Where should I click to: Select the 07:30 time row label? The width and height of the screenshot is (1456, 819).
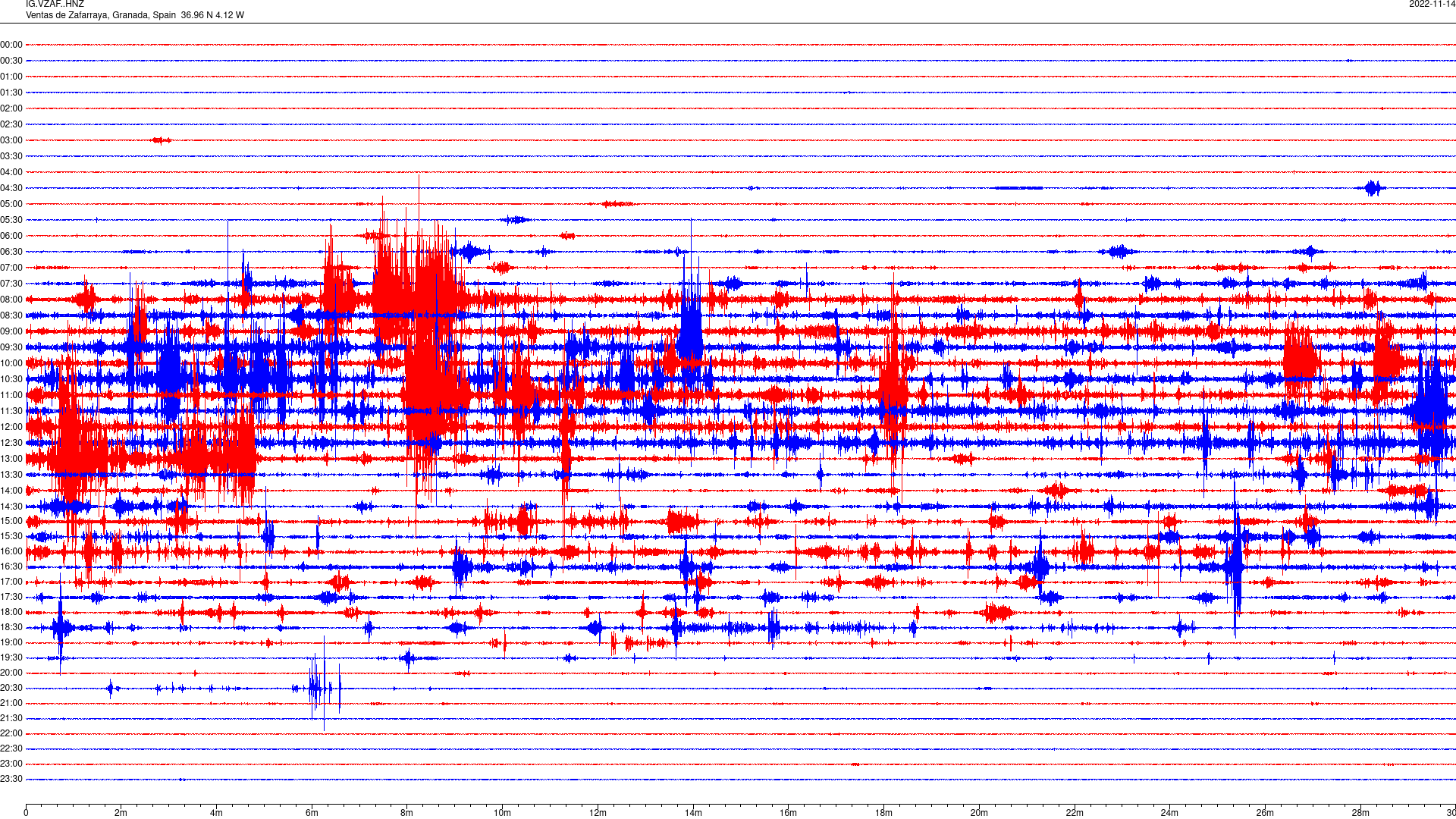tap(11, 284)
